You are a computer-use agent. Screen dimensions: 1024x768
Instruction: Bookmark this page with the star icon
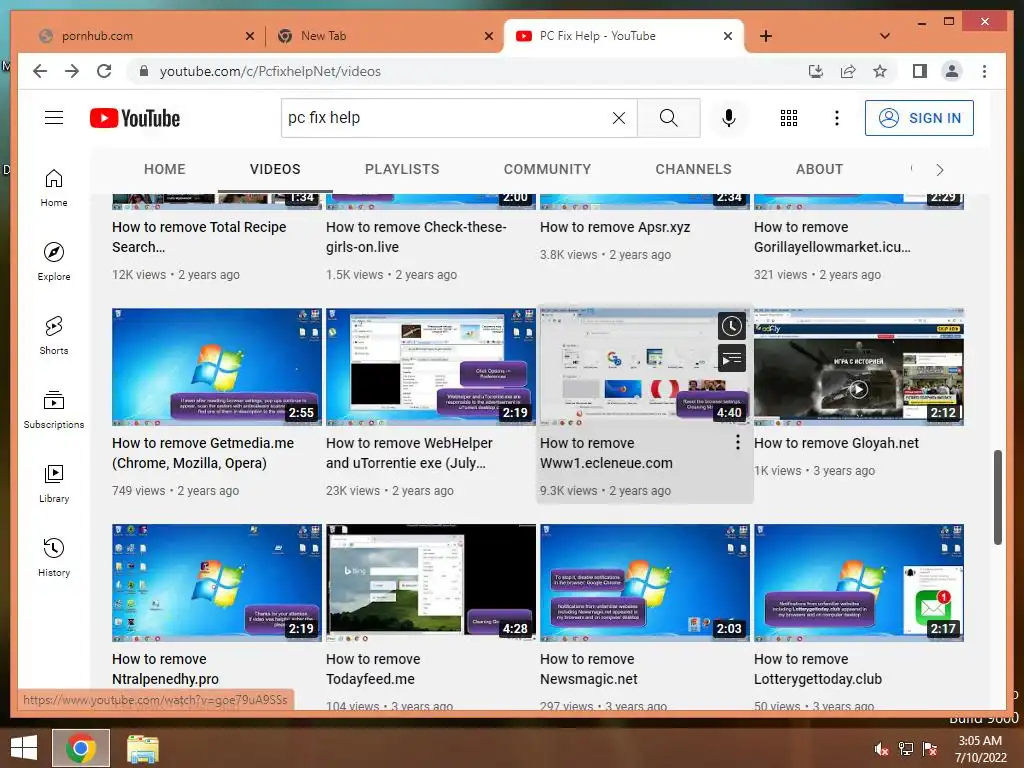pyautogui.click(x=880, y=71)
